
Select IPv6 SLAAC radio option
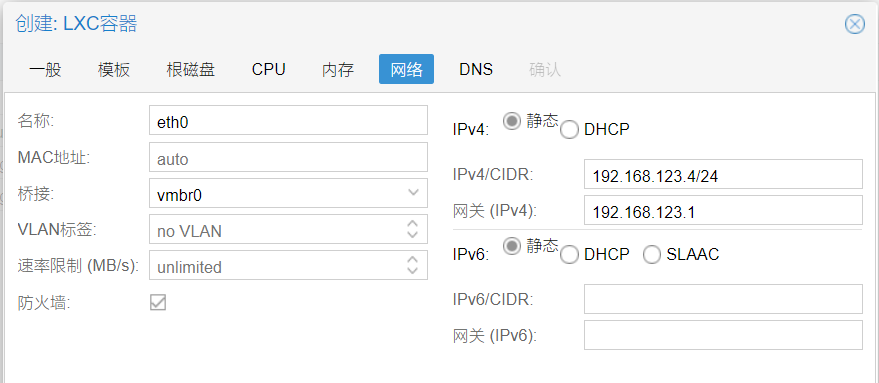652,255
